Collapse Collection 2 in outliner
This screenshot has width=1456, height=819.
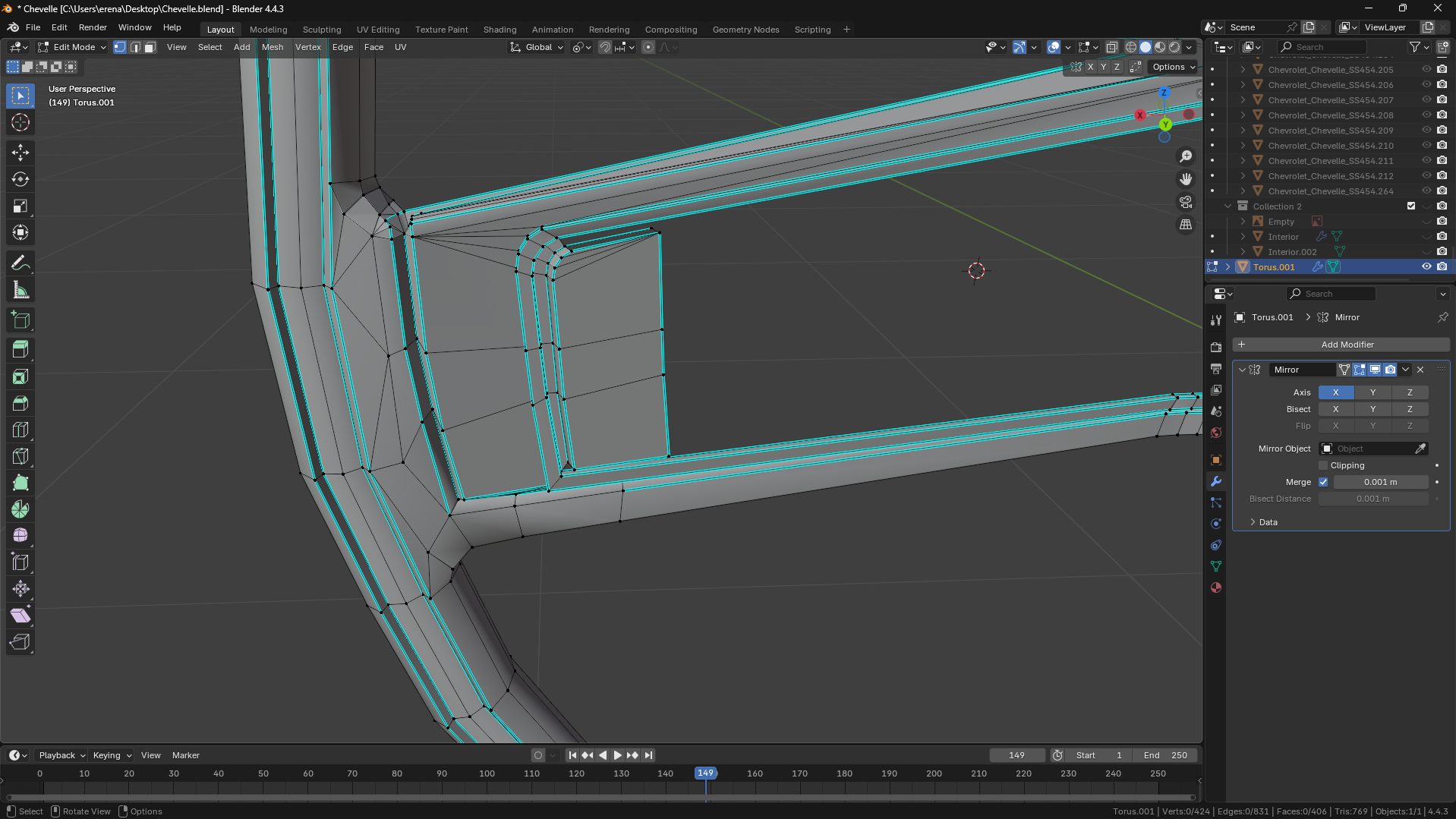[1228, 206]
